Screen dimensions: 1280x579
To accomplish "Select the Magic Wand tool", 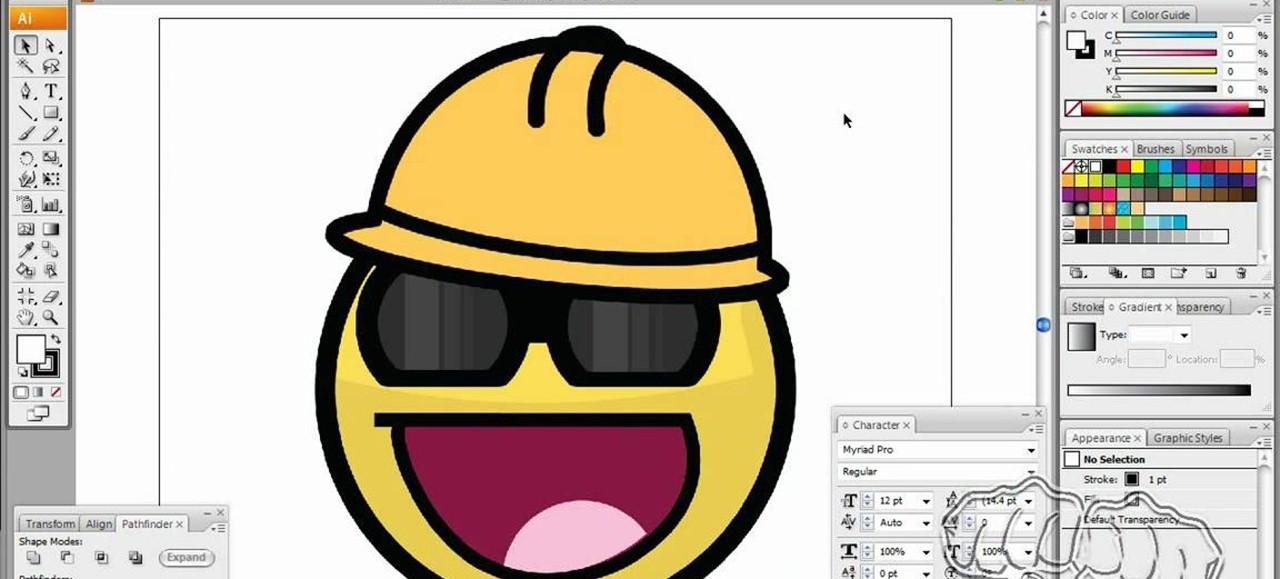I will [x=27, y=67].
